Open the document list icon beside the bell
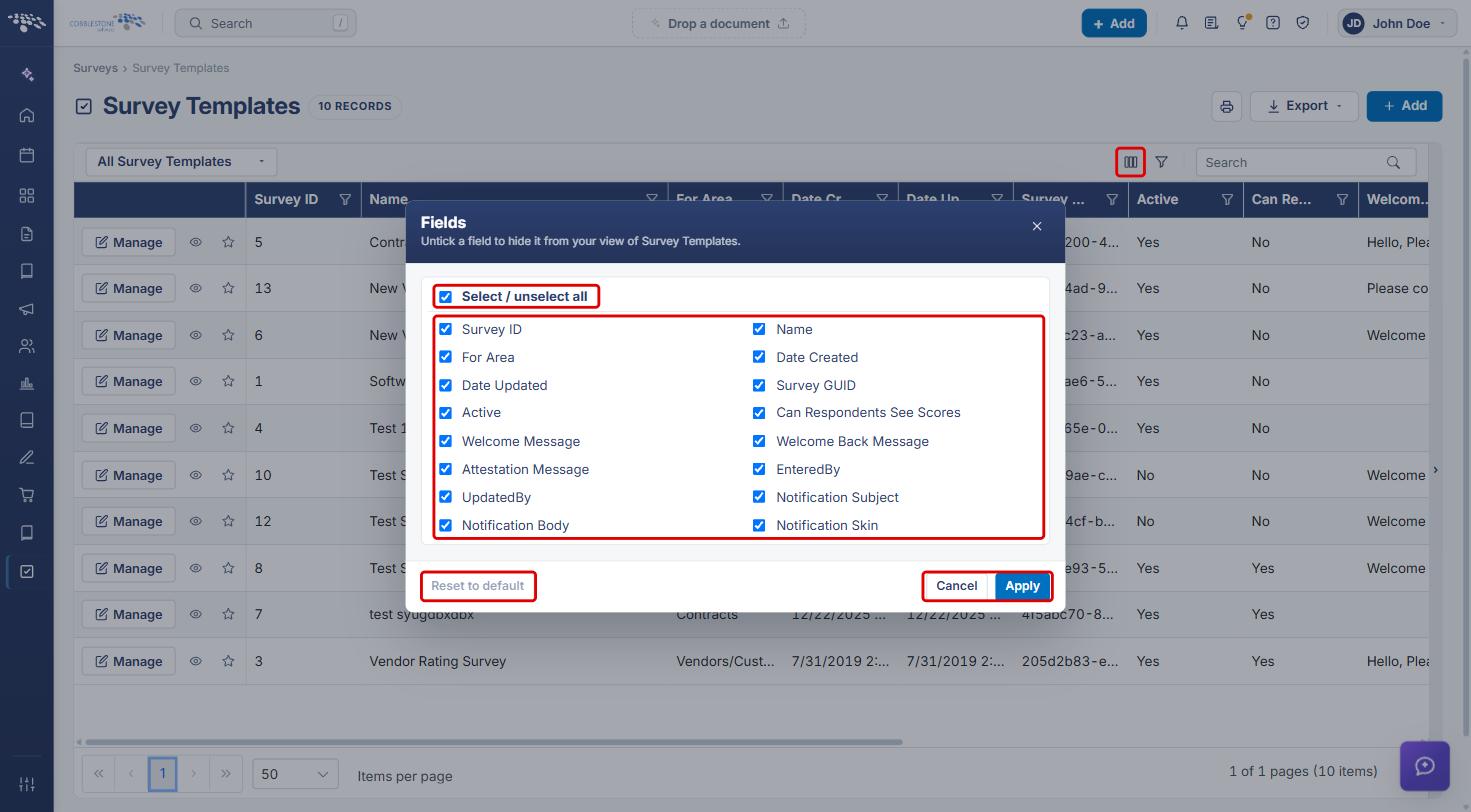This screenshot has width=1471, height=812. pyautogui.click(x=1212, y=23)
